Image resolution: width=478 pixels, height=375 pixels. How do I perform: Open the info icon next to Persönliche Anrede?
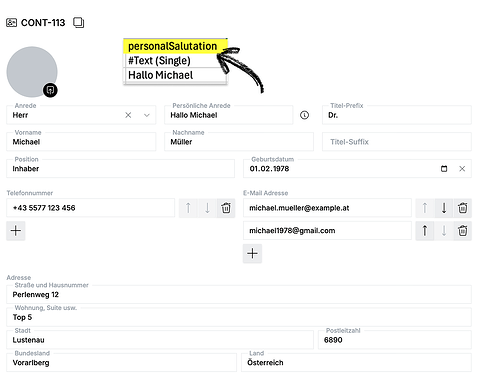pyautogui.click(x=304, y=115)
